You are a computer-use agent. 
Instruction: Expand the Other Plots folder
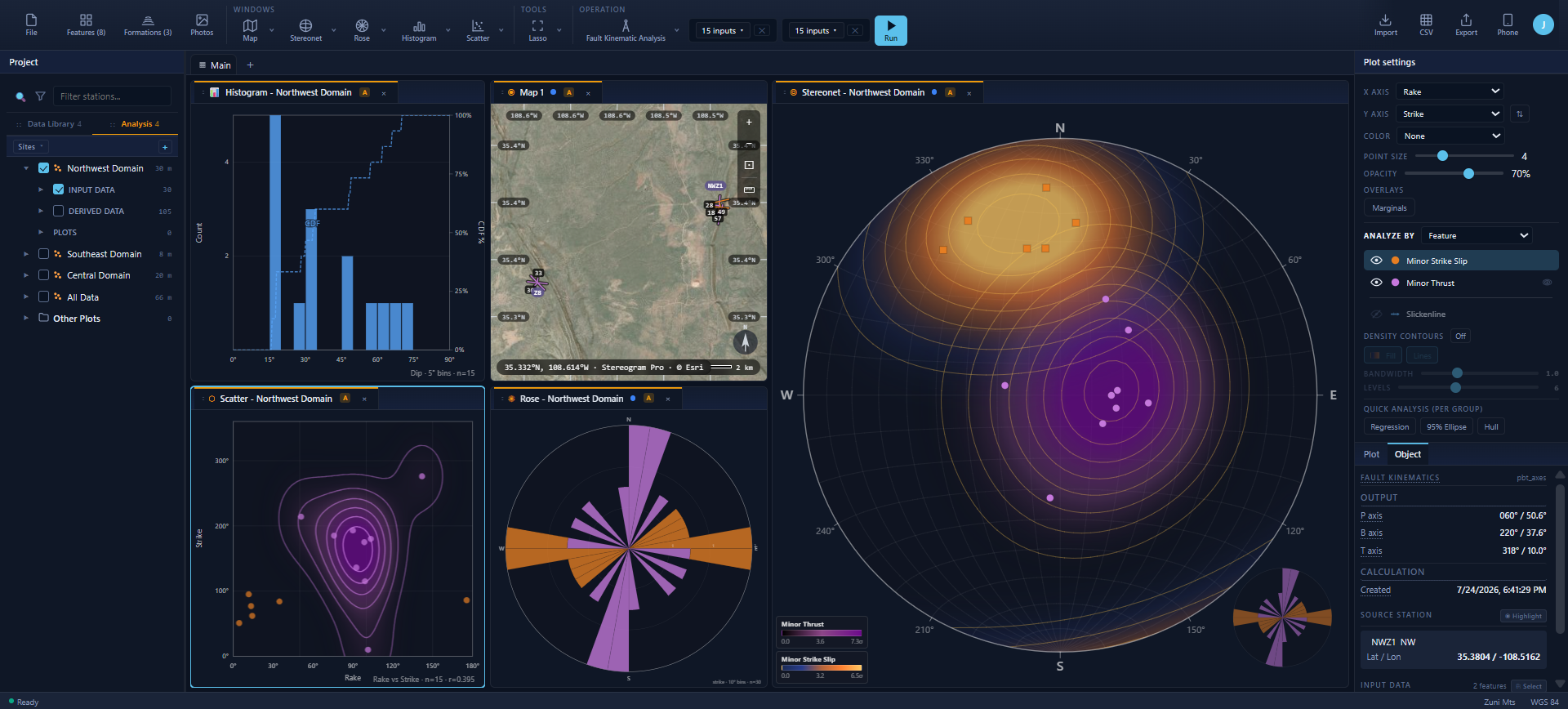click(x=26, y=319)
